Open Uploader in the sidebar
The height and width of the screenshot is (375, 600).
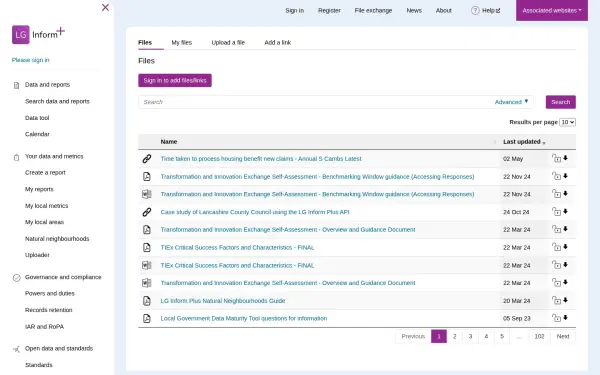coord(37,255)
